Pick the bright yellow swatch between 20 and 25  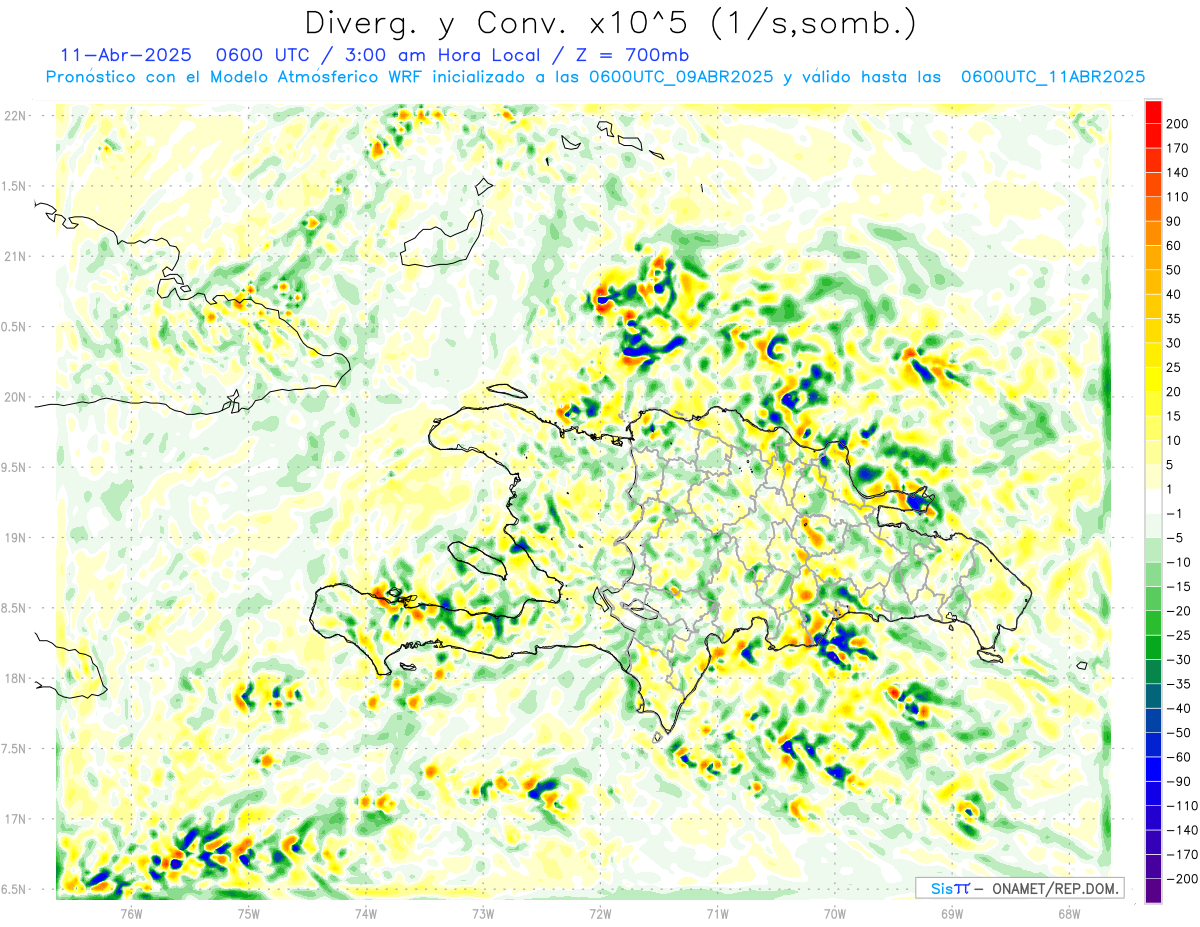1153,380
